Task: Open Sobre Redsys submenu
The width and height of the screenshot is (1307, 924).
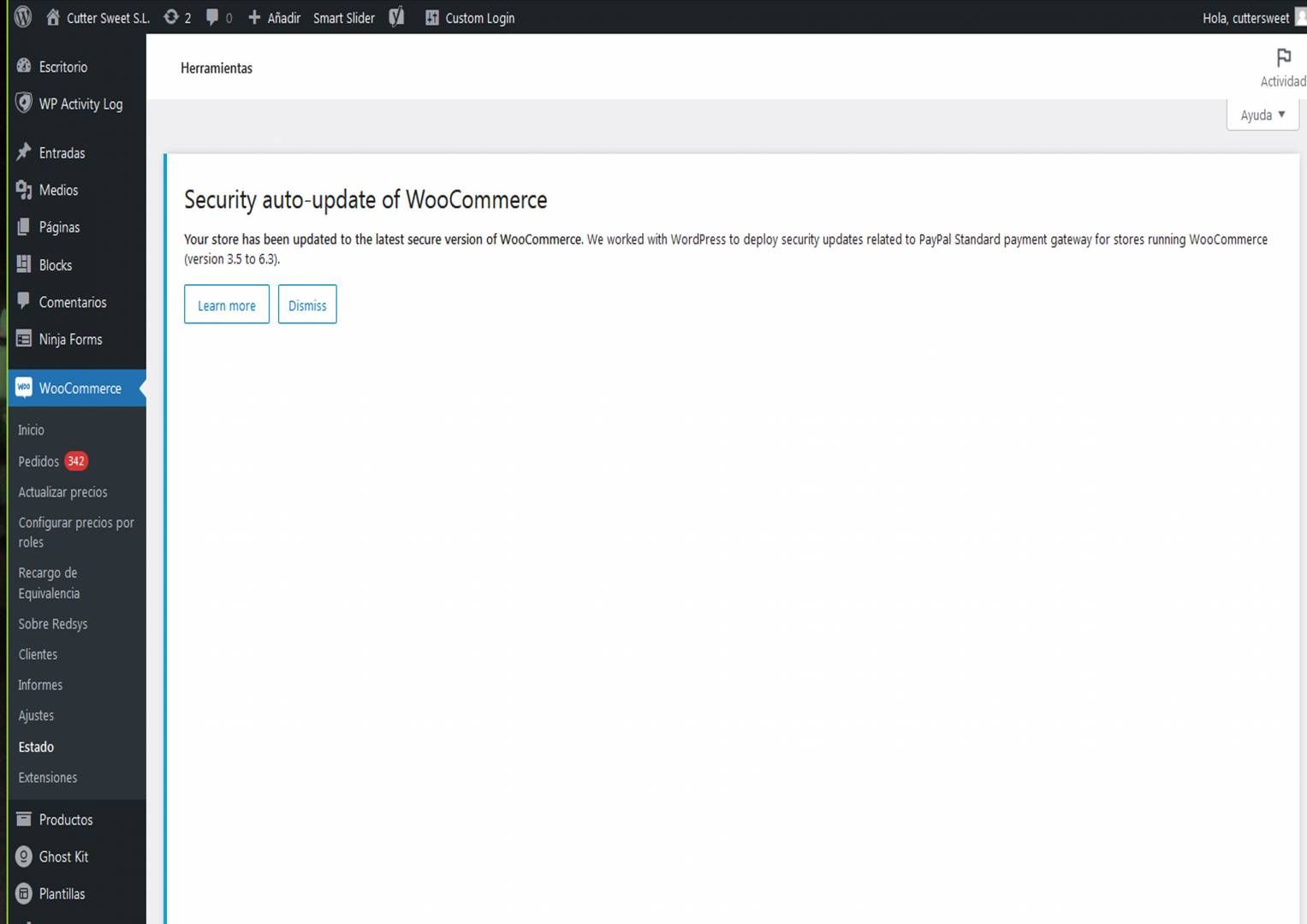Action: point(53,624)
